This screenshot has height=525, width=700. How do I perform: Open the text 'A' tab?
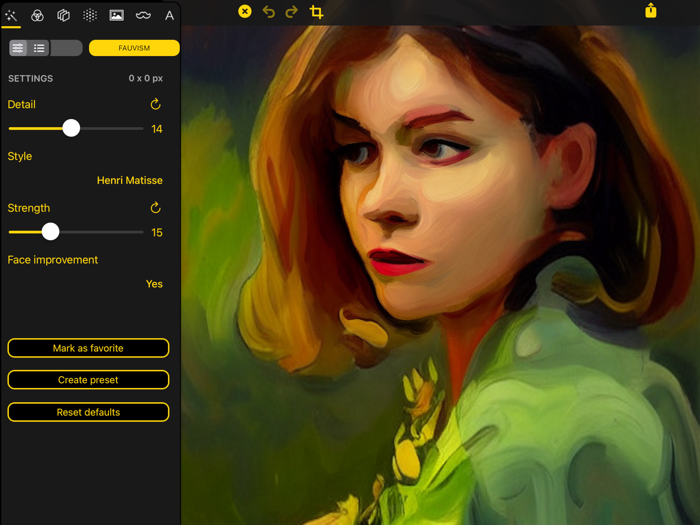point(169,16)
